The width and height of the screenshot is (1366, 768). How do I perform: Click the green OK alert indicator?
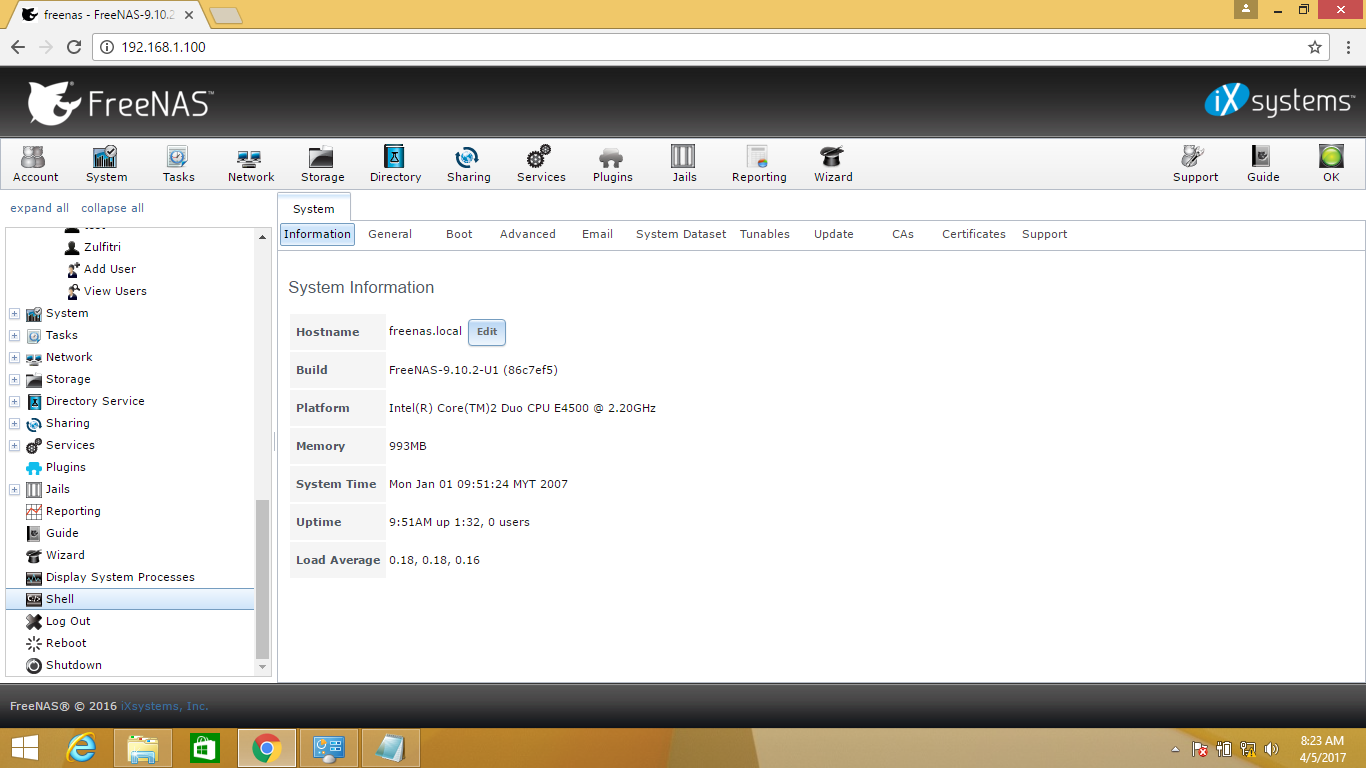point(1331,163)
